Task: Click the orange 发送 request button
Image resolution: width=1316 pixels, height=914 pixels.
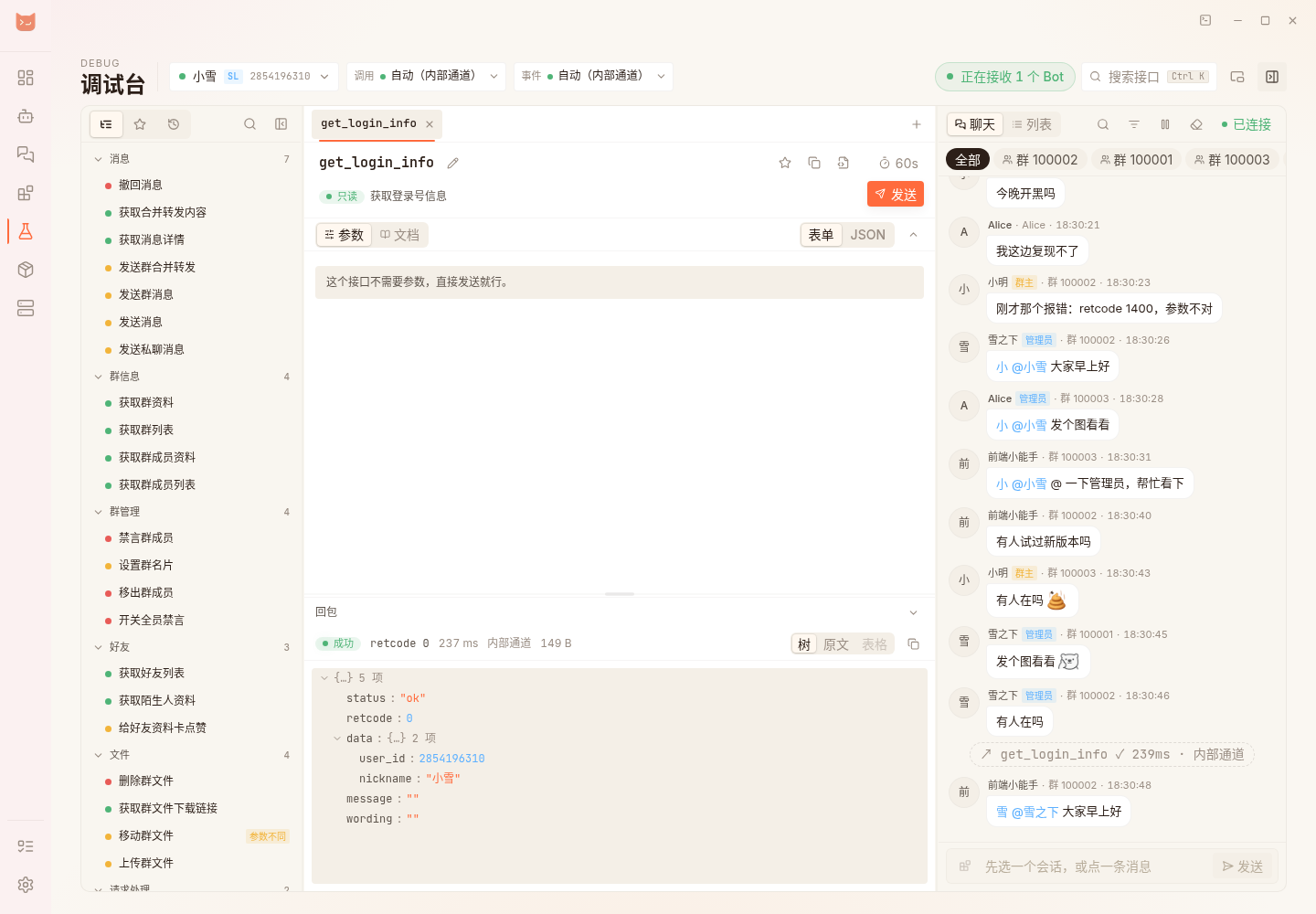Action: click(896, 194)
